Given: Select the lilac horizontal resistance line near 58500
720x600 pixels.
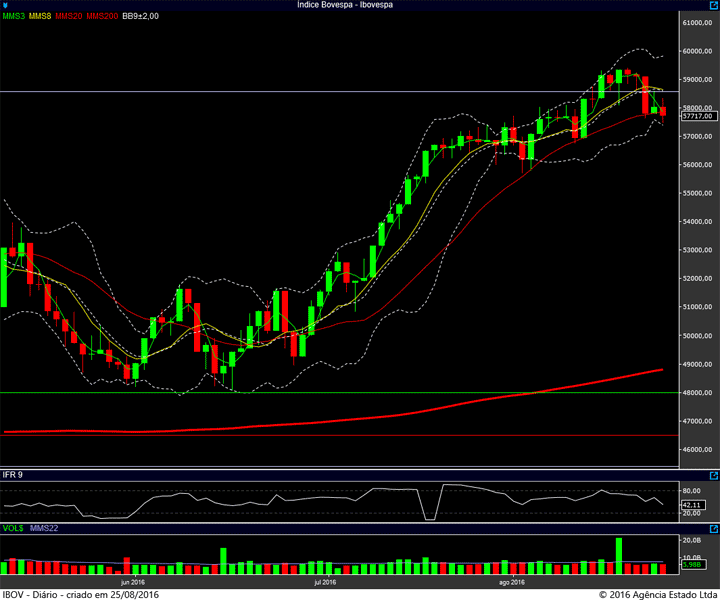Looking at the screenshot, I should [x=339, y=92].
